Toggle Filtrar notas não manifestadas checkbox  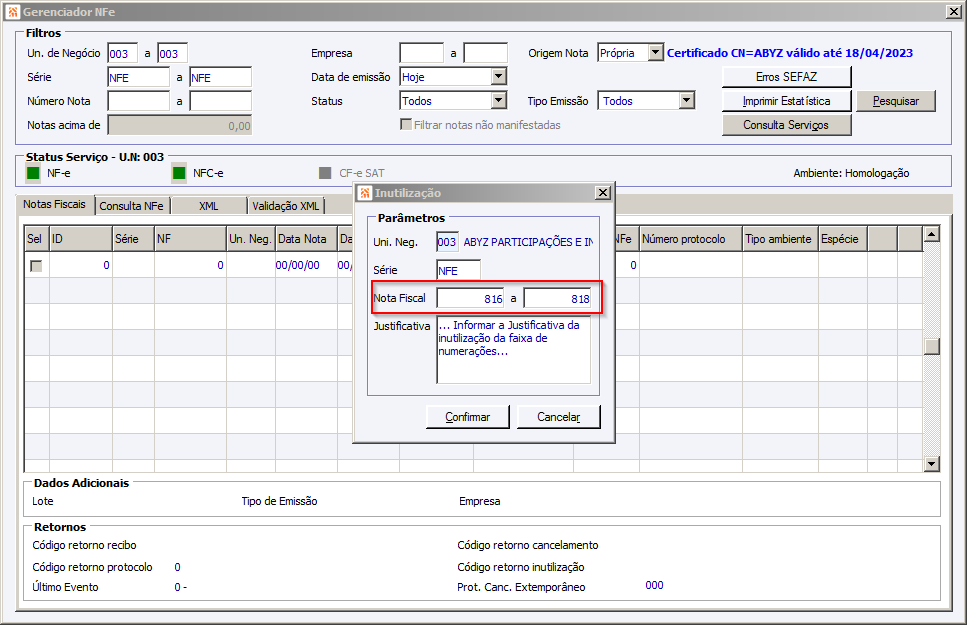[406, 125]
